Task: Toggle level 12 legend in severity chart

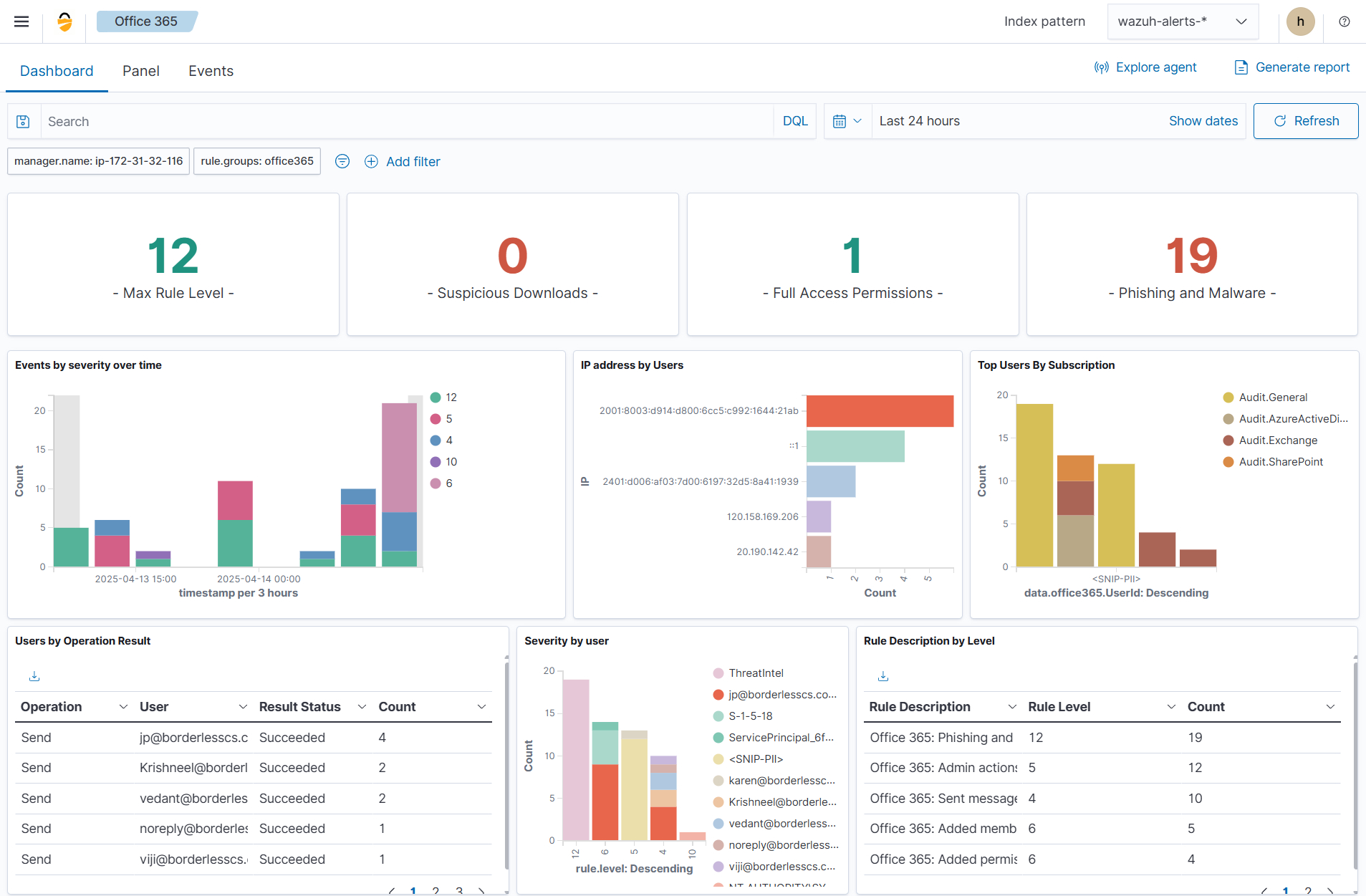Action: pos(443,398)
